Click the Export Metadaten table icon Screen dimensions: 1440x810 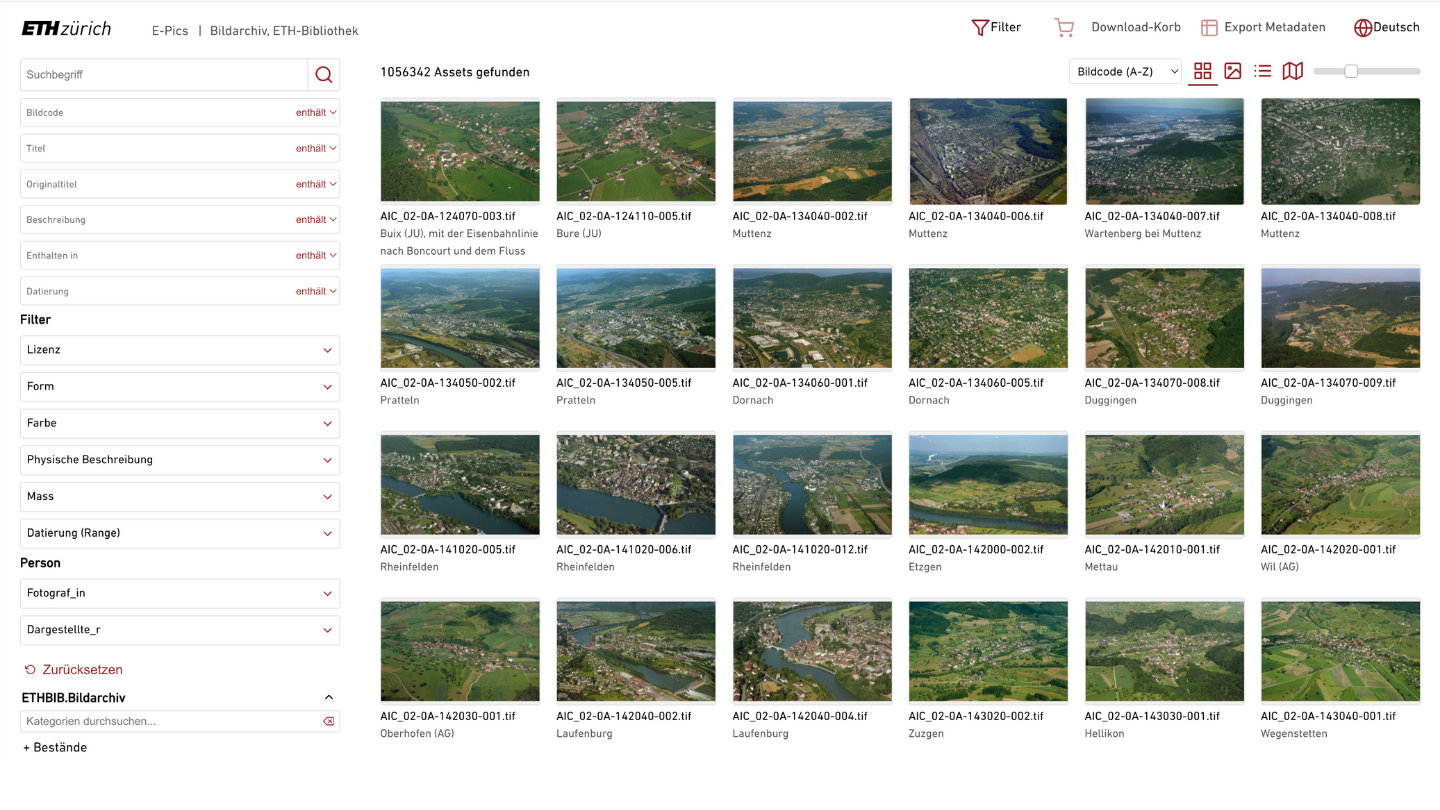coord(1209,28)
